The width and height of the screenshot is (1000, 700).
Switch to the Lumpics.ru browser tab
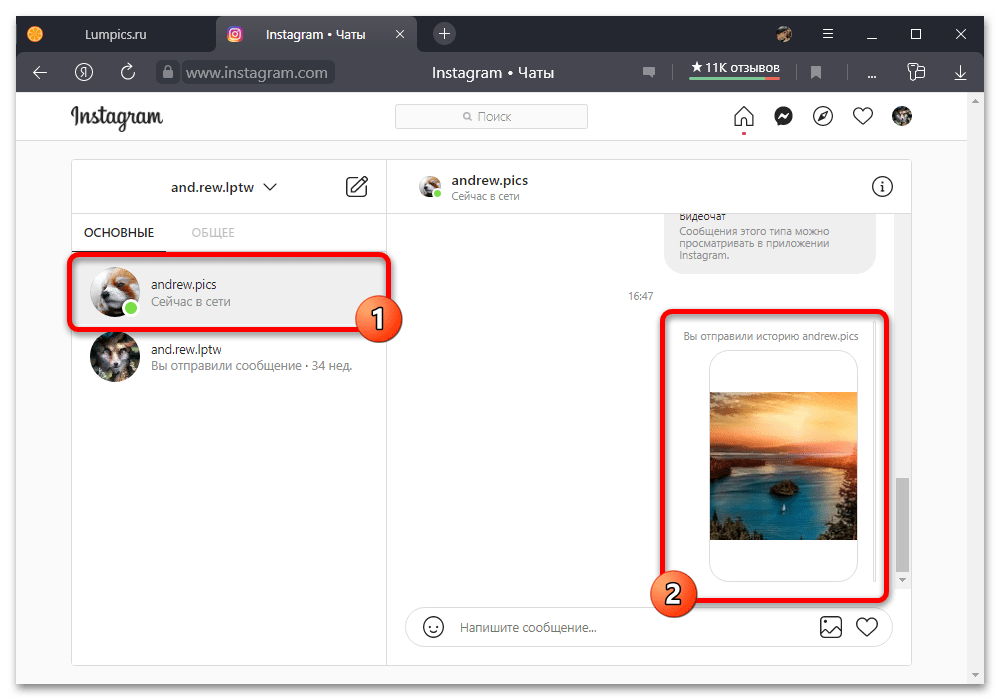[x=115, y=34]
